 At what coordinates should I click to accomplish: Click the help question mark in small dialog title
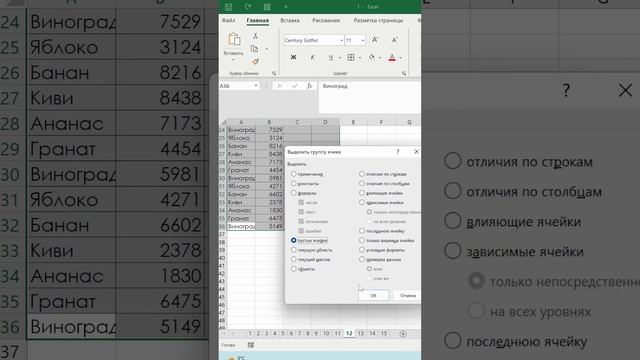tap(398, 151)
